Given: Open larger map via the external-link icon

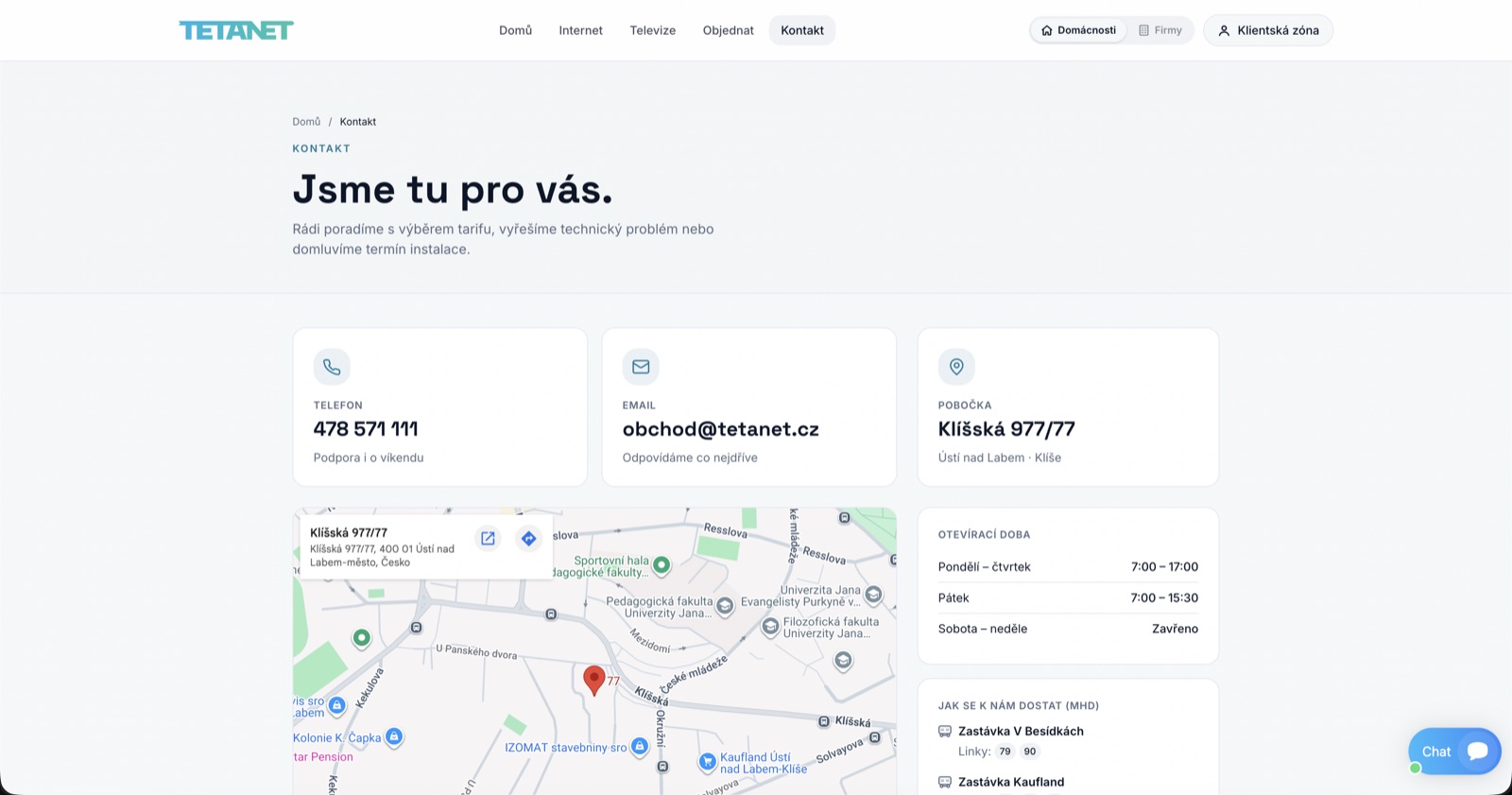Looking at the screenshot, I should click(x=488, y=538).
